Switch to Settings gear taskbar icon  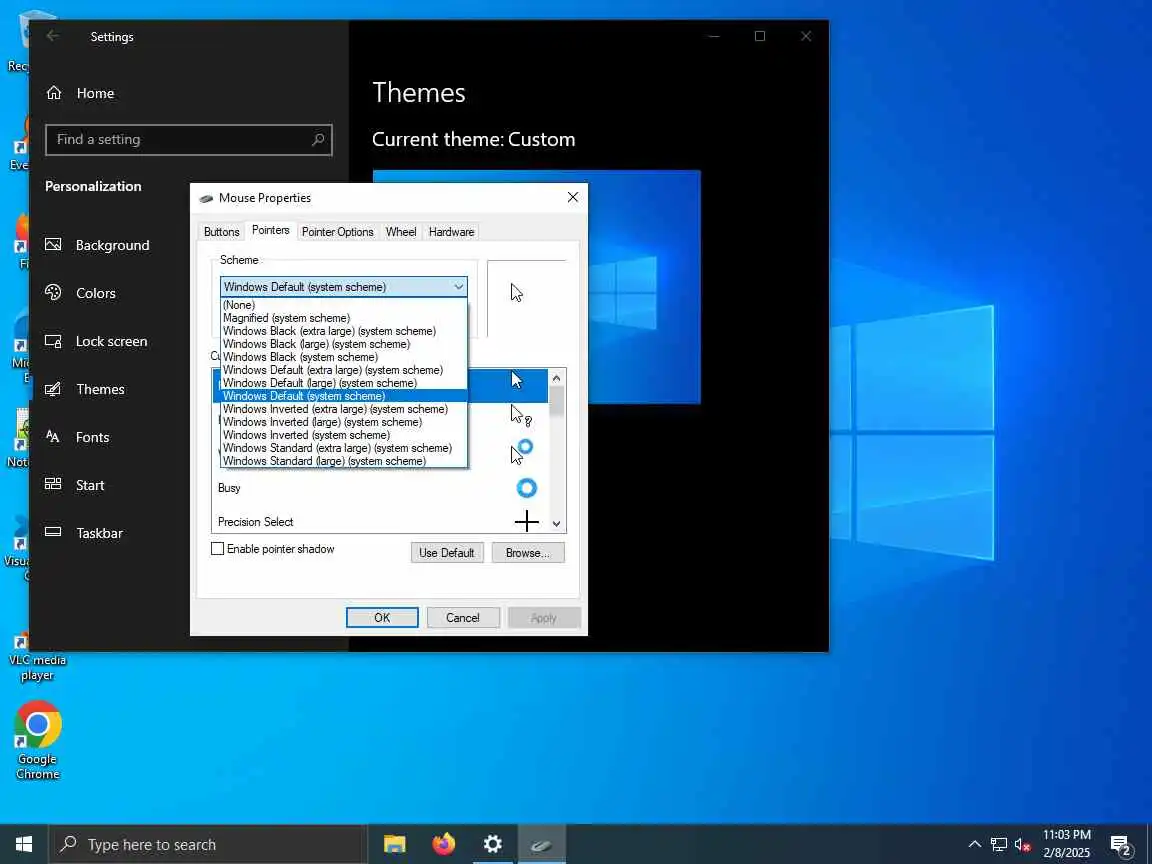pyautogui.click(x=492, y=844)
